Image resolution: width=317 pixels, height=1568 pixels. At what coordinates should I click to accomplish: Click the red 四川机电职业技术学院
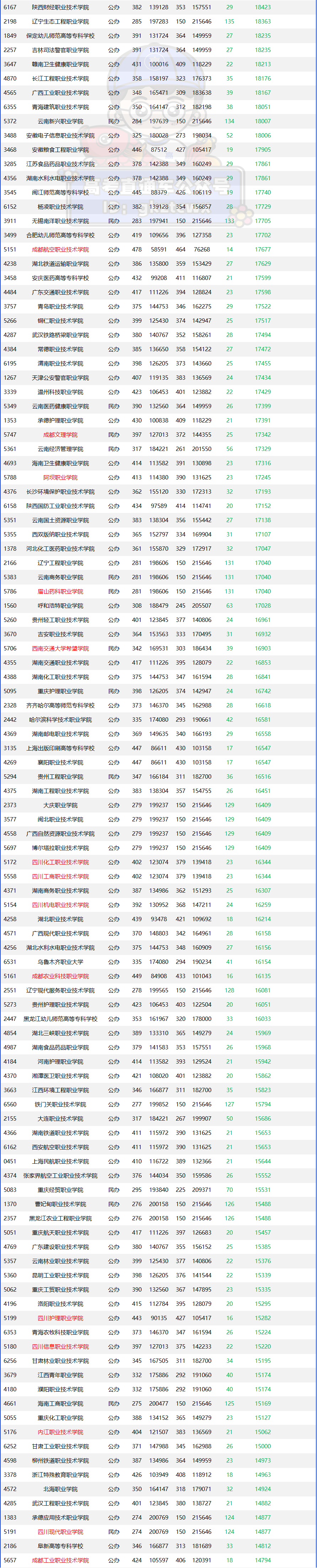click(60, 905)
